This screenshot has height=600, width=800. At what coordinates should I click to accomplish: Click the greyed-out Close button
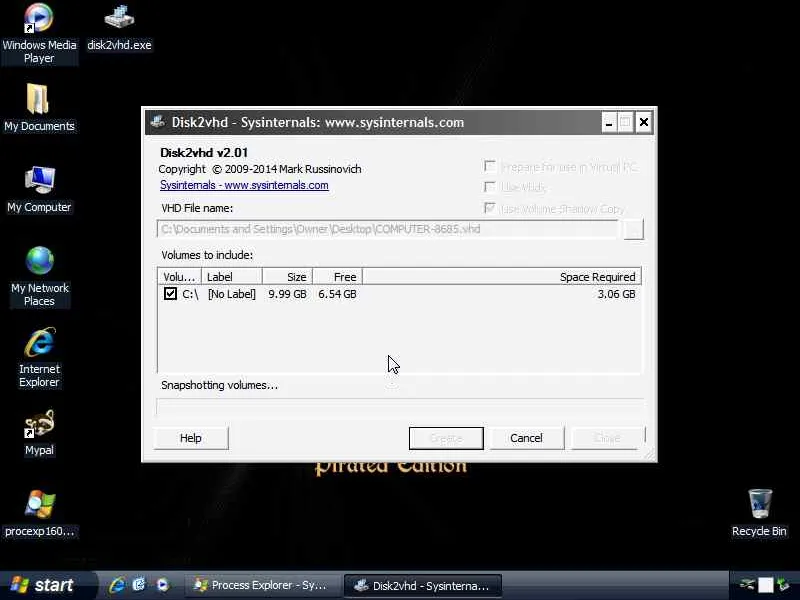coord(607,438)
